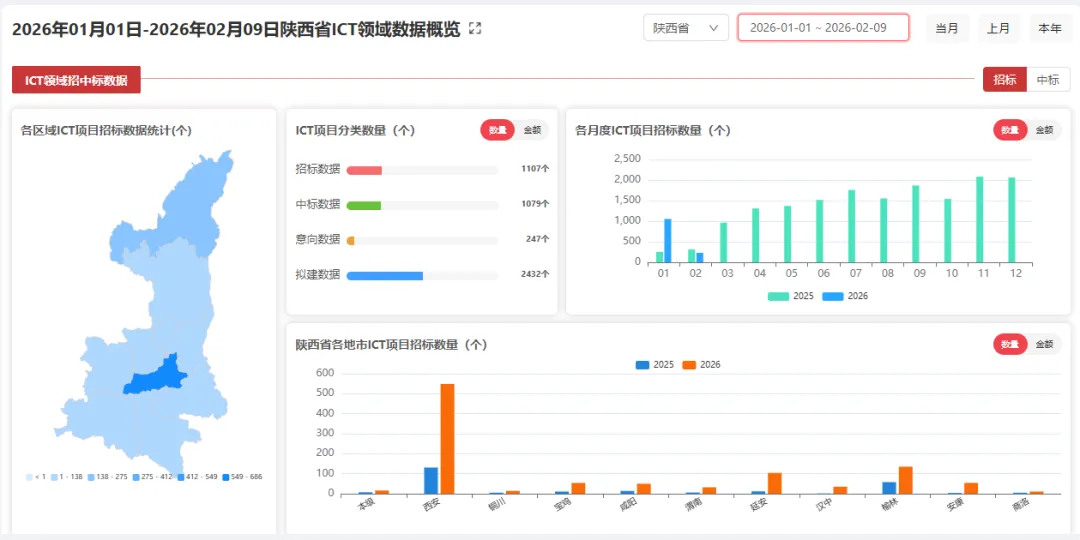The height and width of the screenshot is (540, 1080).
Task: Toggle the 2026 orange legend in city chart
Action: [x=689, y=365]
